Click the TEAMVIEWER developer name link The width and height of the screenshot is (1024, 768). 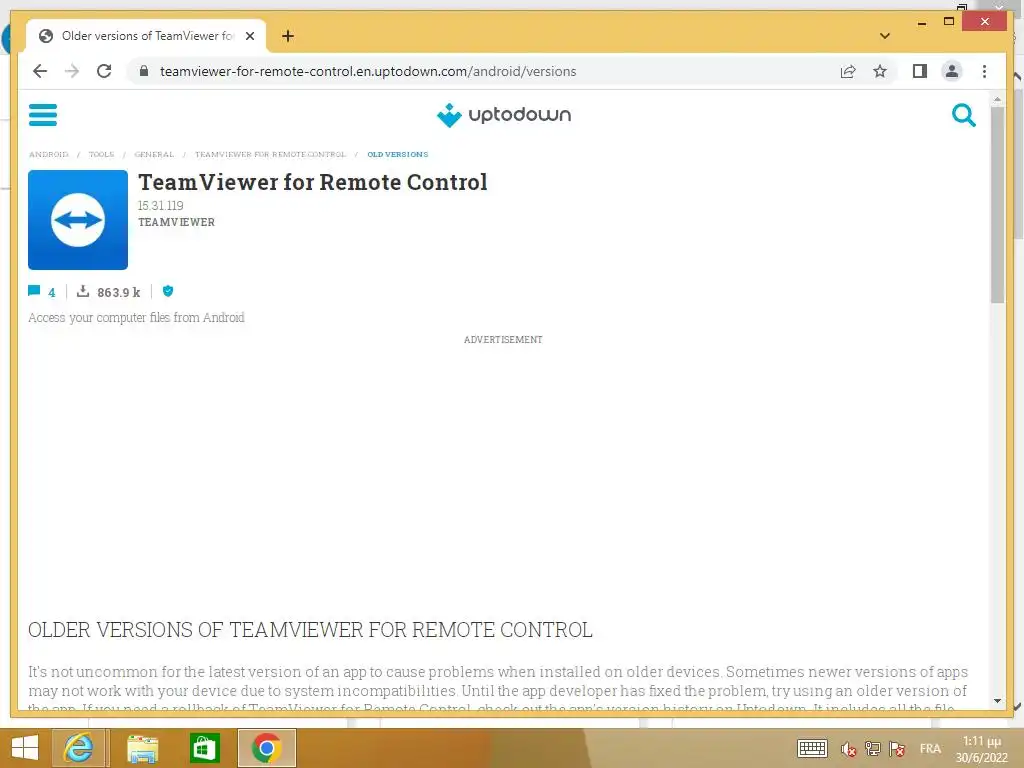pyautogui.click(x=176, y=222)
